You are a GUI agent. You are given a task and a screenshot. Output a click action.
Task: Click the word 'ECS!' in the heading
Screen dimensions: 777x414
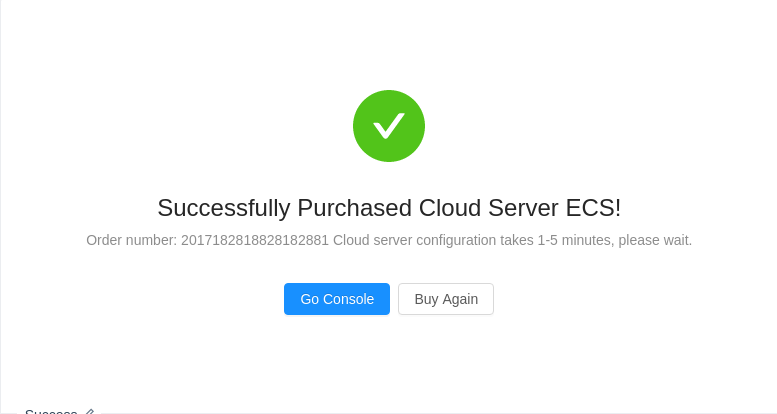[x=593, y=208]
